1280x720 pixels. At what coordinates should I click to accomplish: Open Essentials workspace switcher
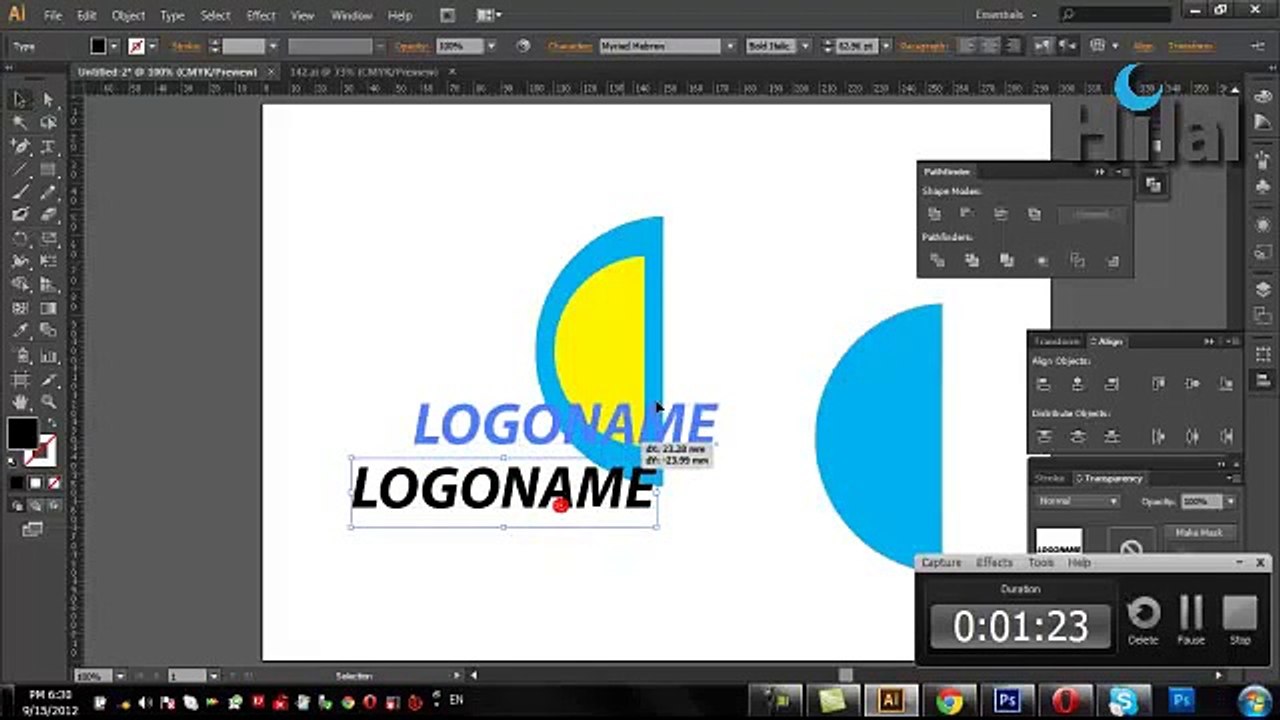coord(1006,15)
